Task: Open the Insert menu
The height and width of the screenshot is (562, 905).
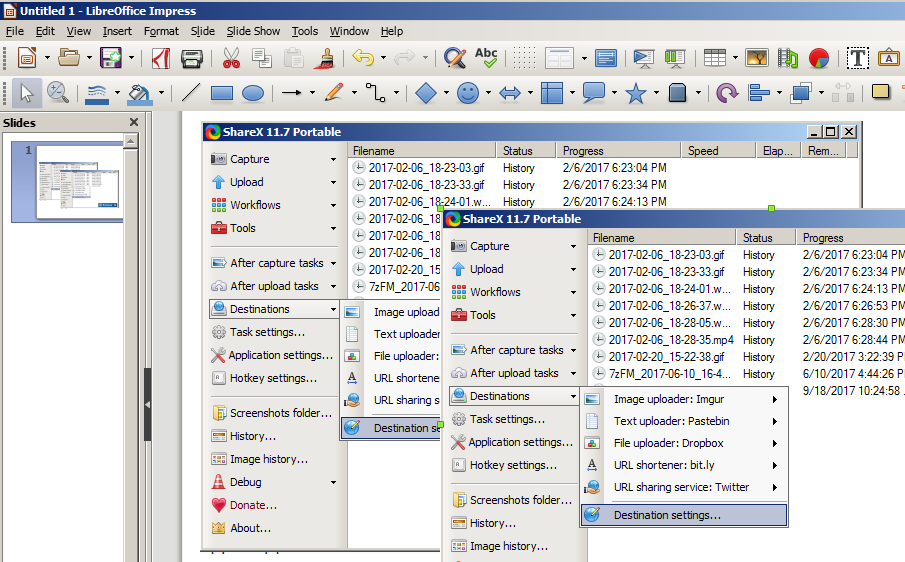Action: pyautogui.click(x=117, y=31)
